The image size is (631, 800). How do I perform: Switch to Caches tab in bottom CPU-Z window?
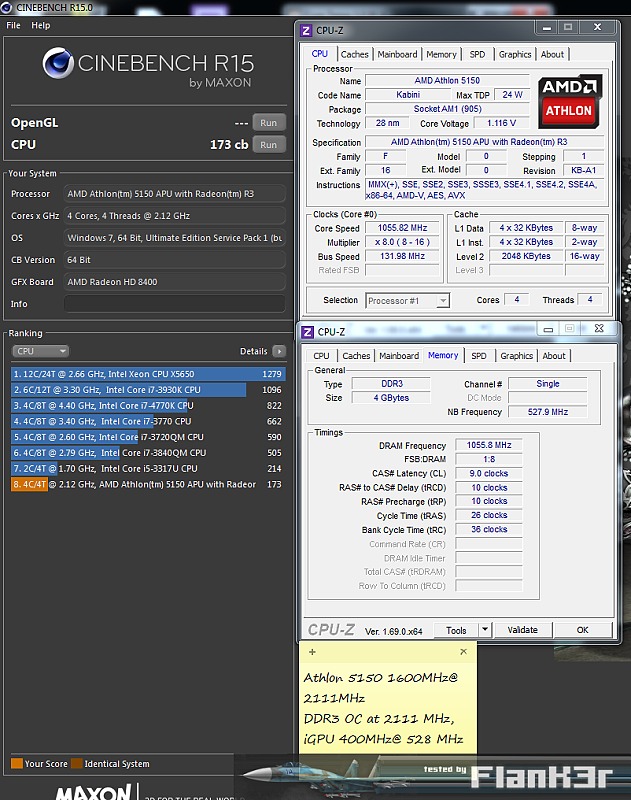pyautogui.click(x=356, y=356)
